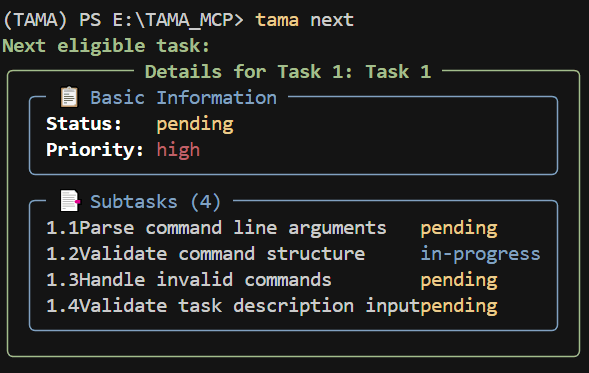Click the 'Details for Task 1' panel title

tap(288, 71)
